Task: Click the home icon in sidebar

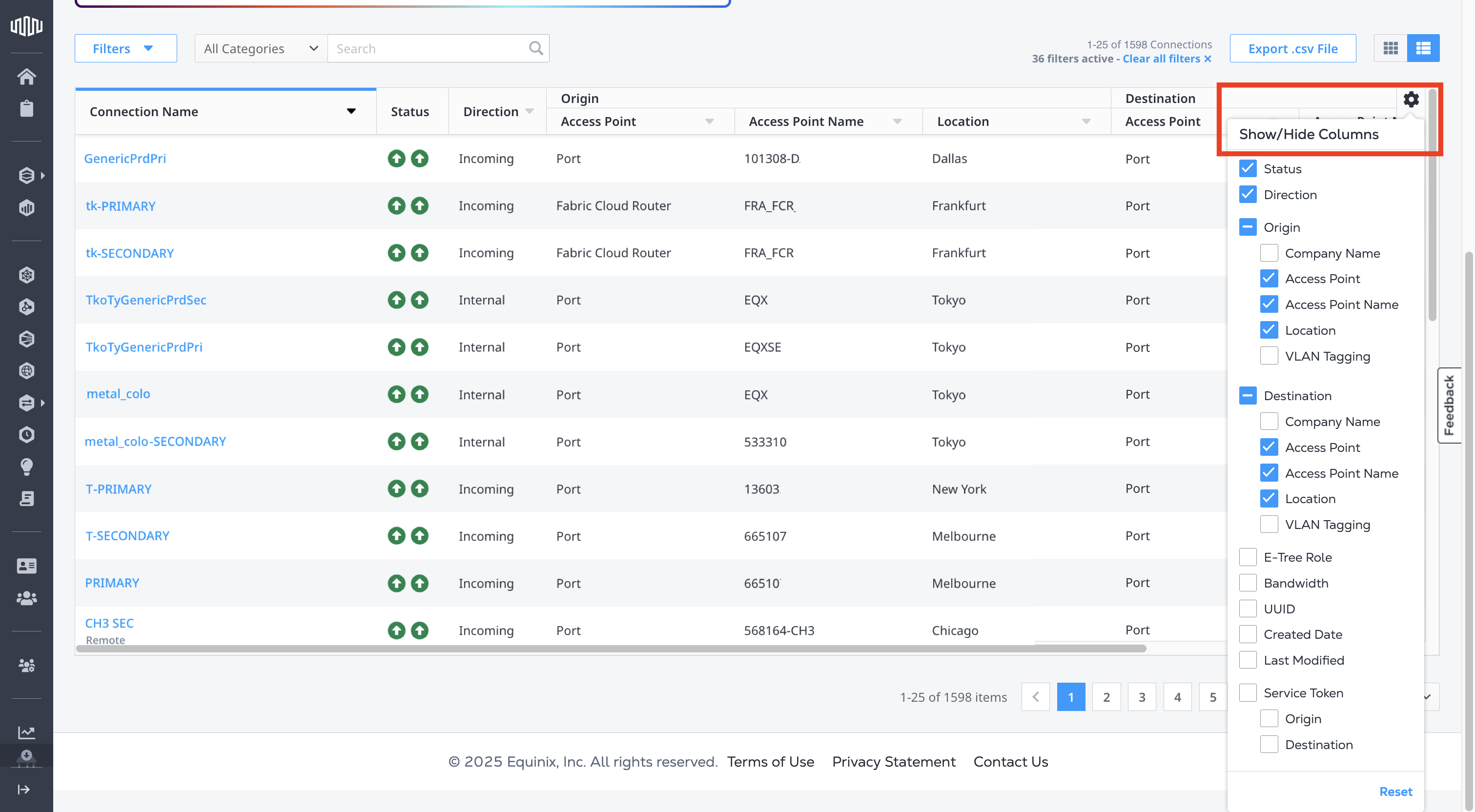Action: [26, 76]
